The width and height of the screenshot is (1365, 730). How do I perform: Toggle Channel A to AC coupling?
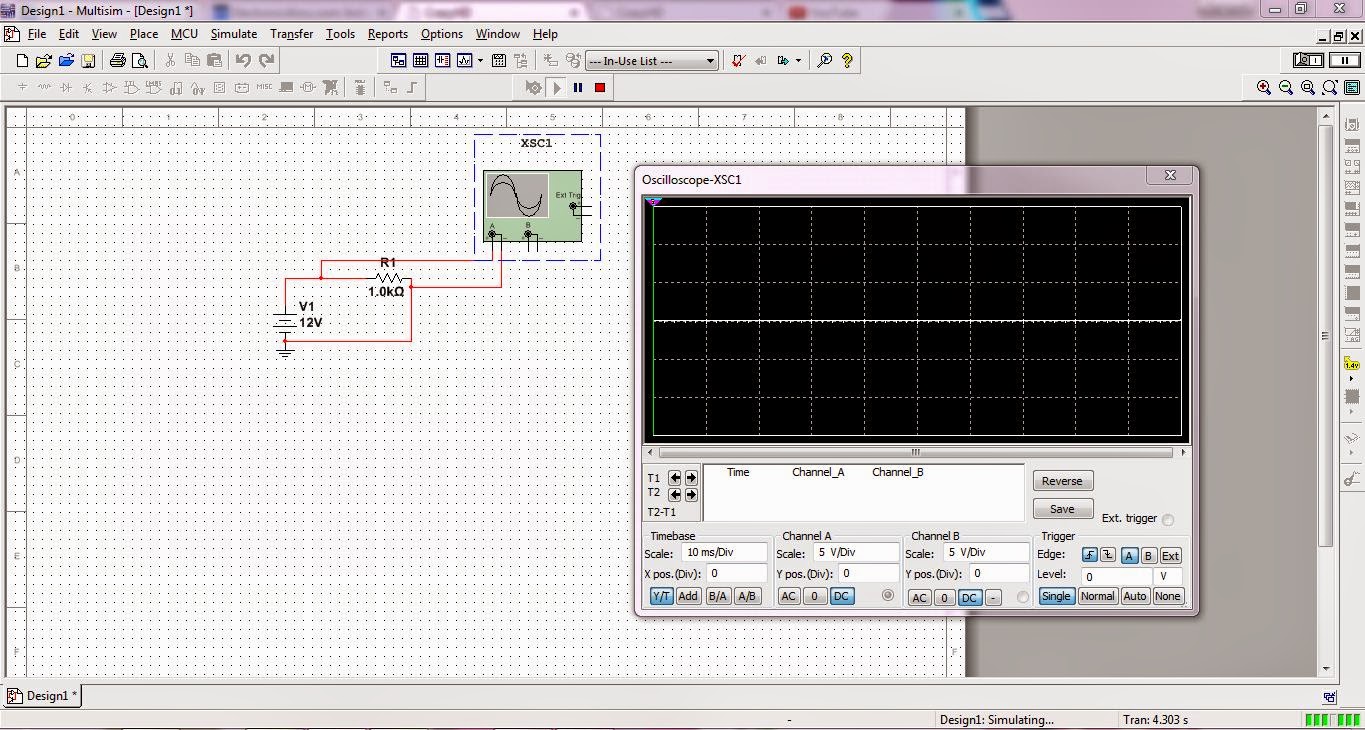pos(789,596)
